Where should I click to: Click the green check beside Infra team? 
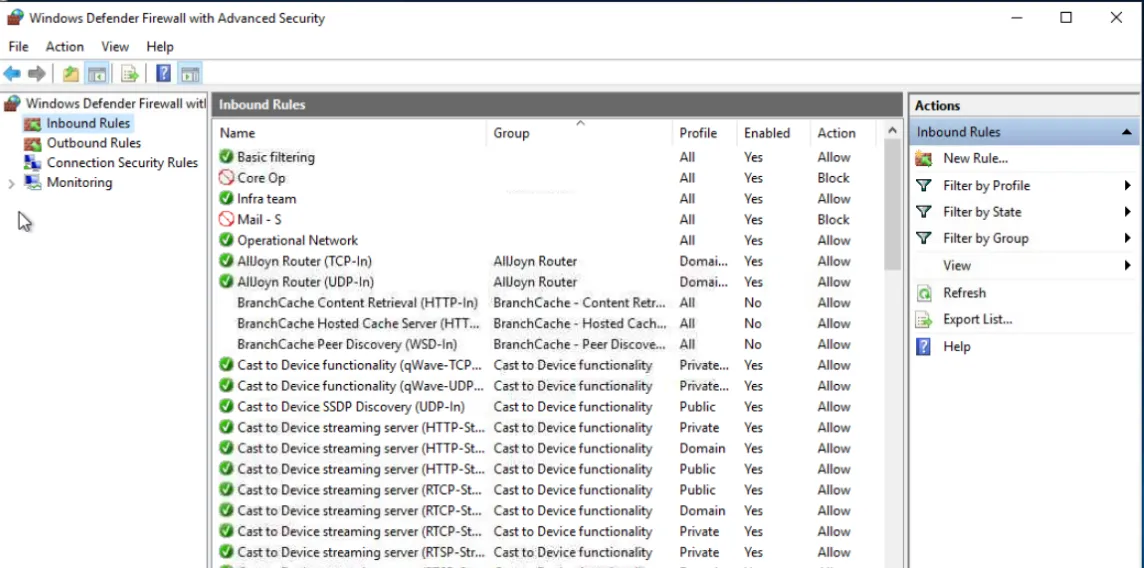tap(226, 199)
